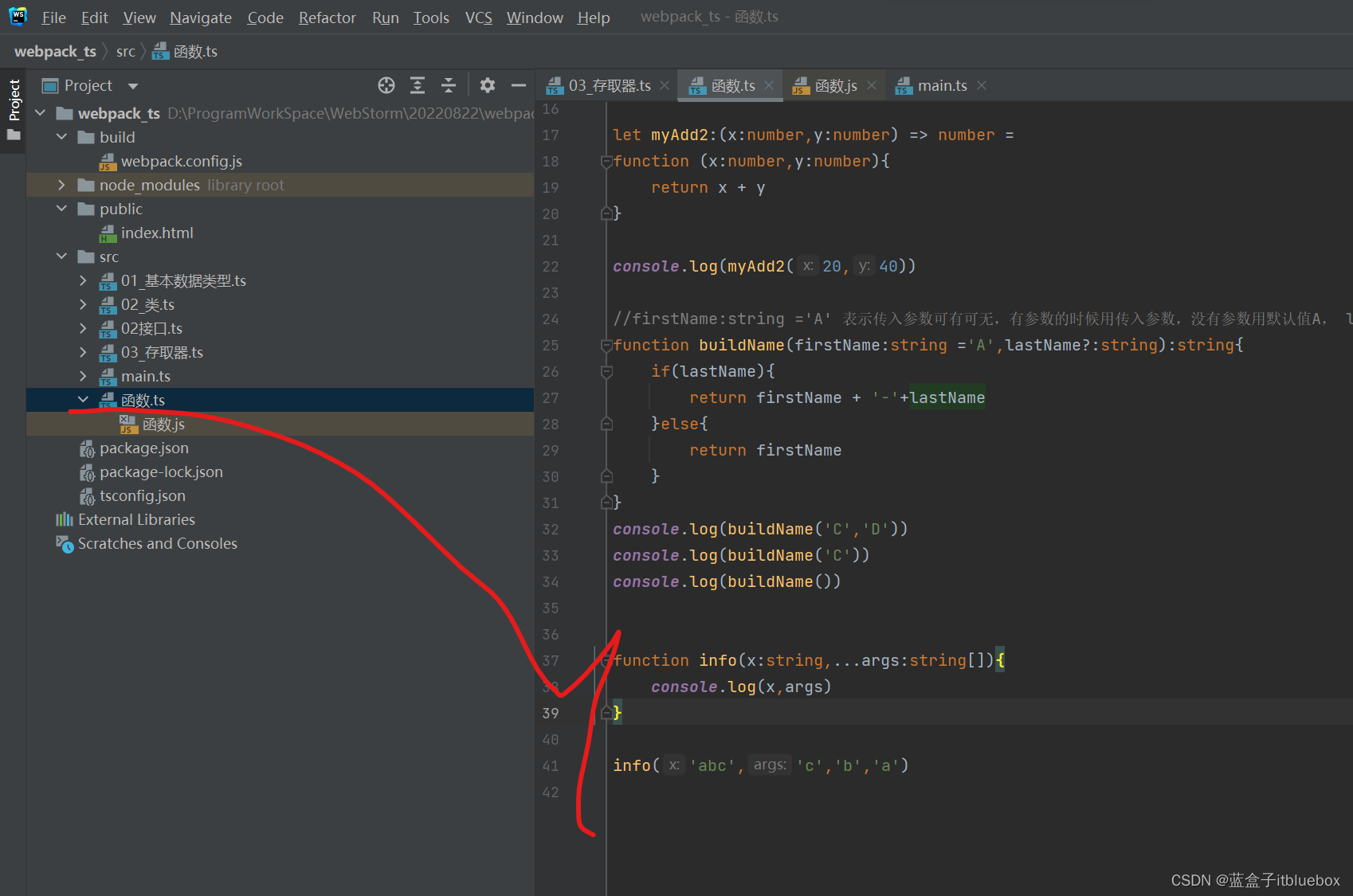
Task: Fold the function on line 18
Action: [606, 162]
